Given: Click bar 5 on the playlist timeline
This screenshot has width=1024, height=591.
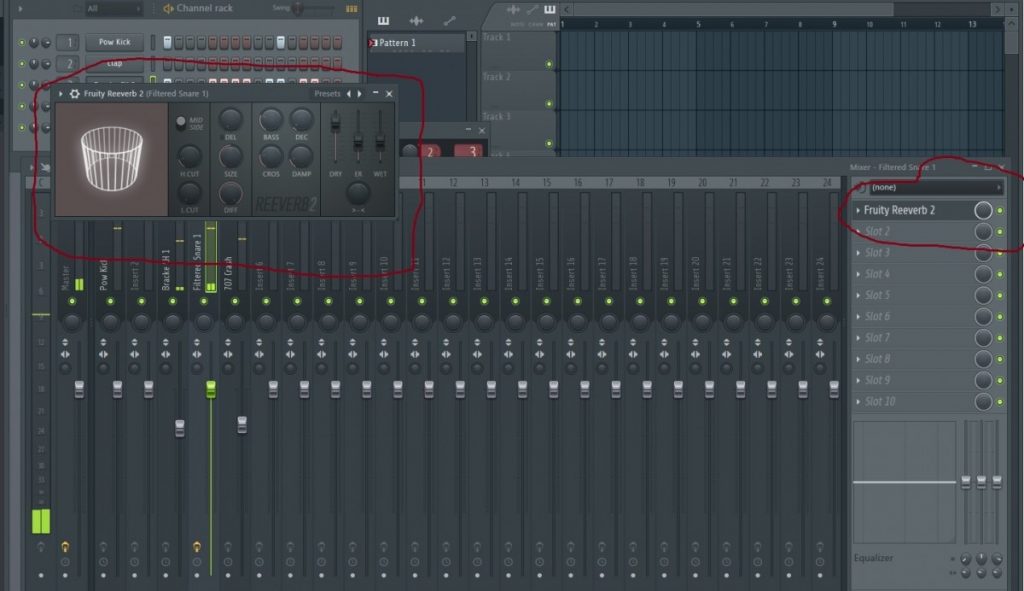Looking at the screenshot, I should pos(698,24).
